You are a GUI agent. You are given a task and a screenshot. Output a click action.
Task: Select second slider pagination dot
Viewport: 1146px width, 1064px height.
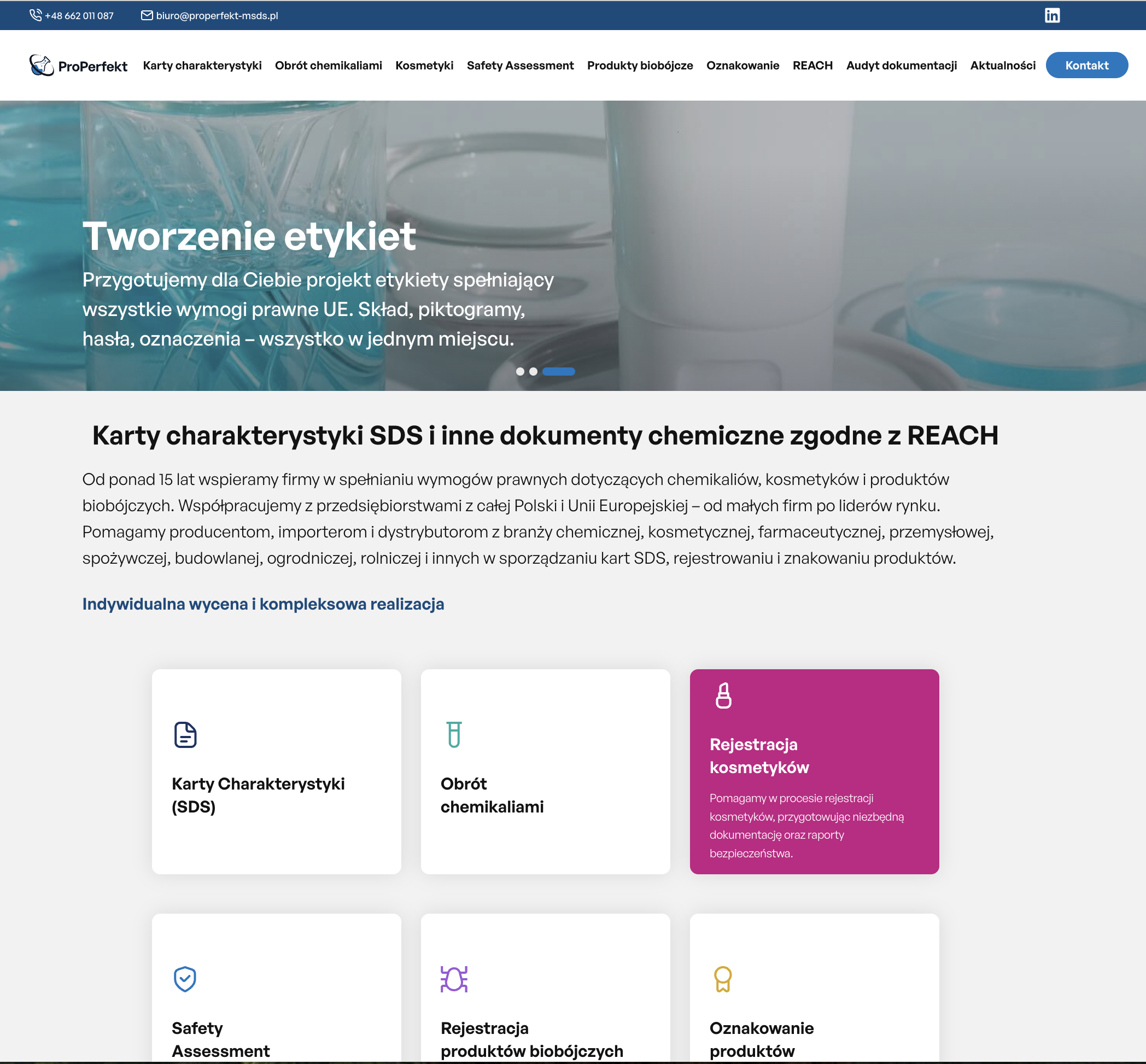click(x=533, y=371)
